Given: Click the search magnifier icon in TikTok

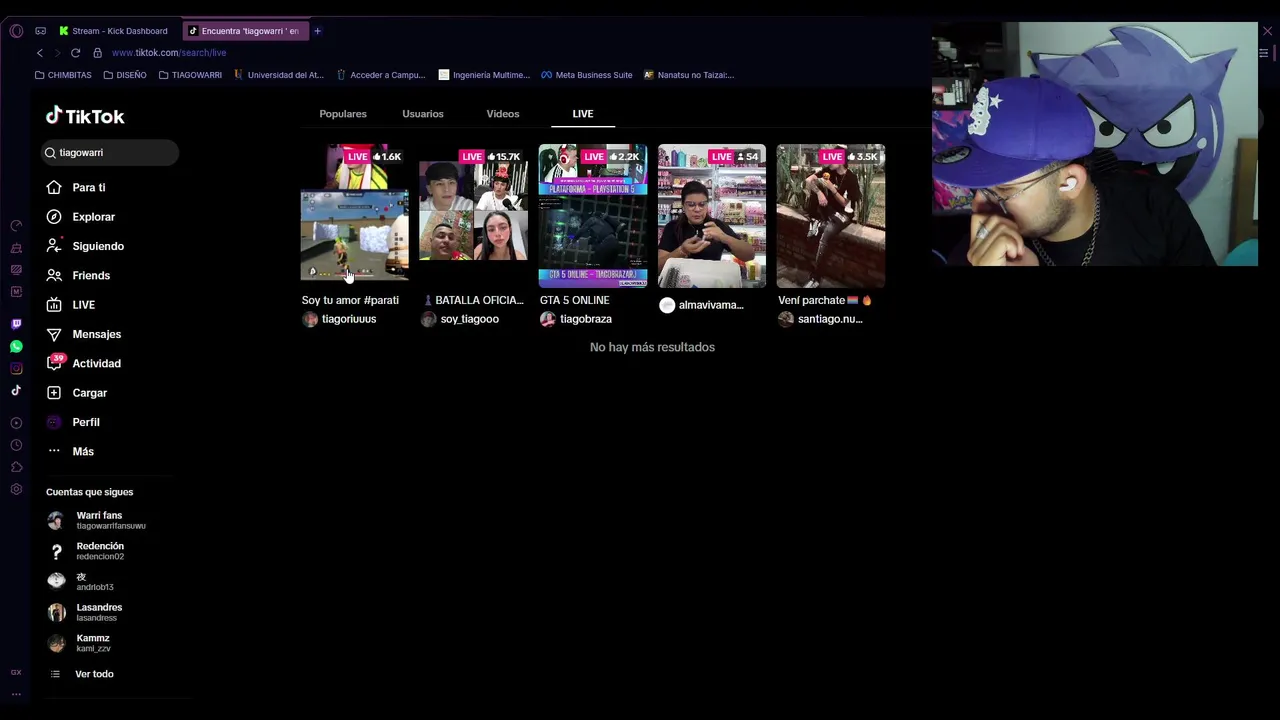Looking at the screenshot, I should tap(49, 153).
